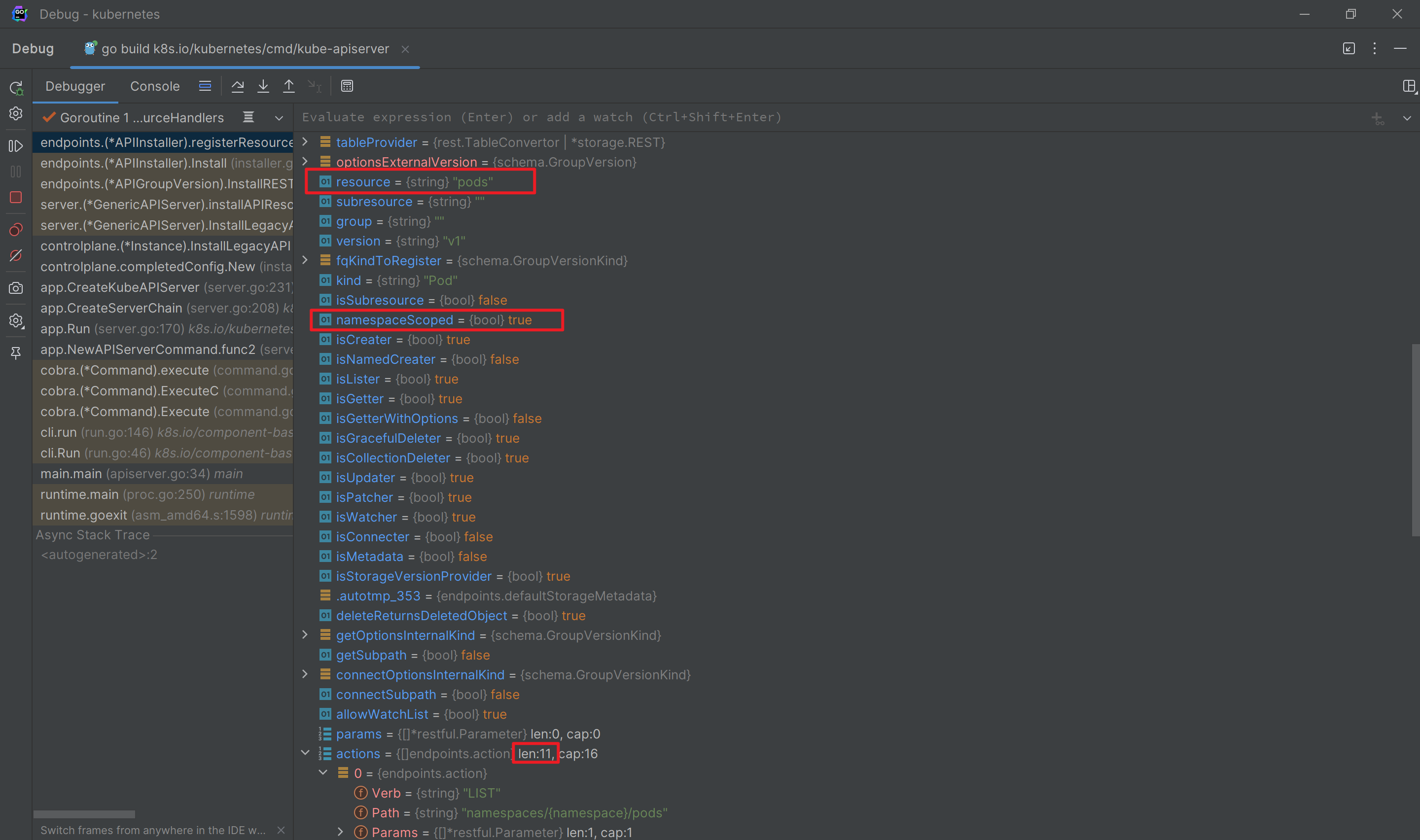Take a thread dump with camera icon
This screenshot has height=840, width=1420.
[16, 288]
